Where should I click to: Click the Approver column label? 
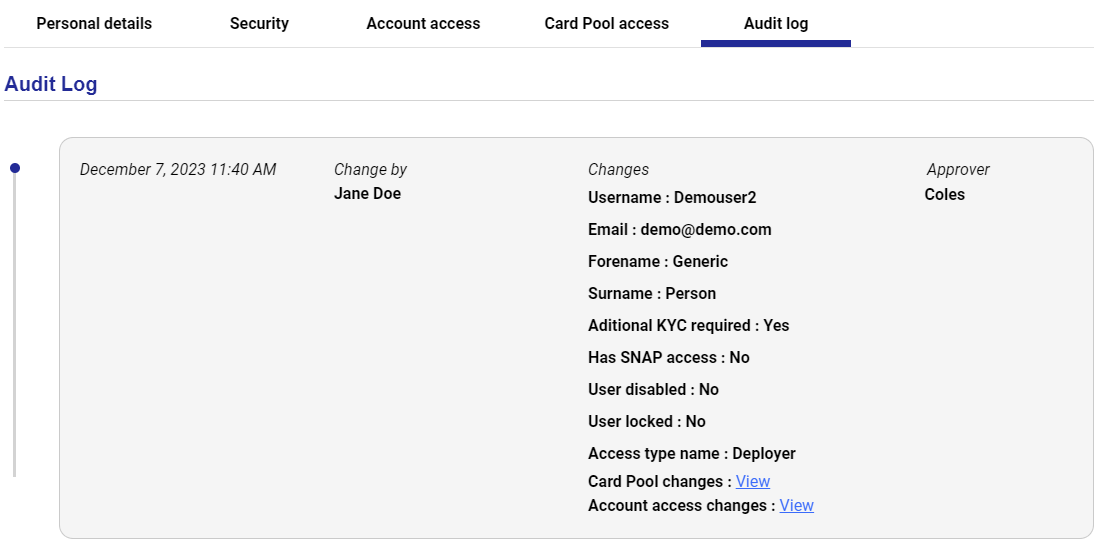(x=958, y=170)
